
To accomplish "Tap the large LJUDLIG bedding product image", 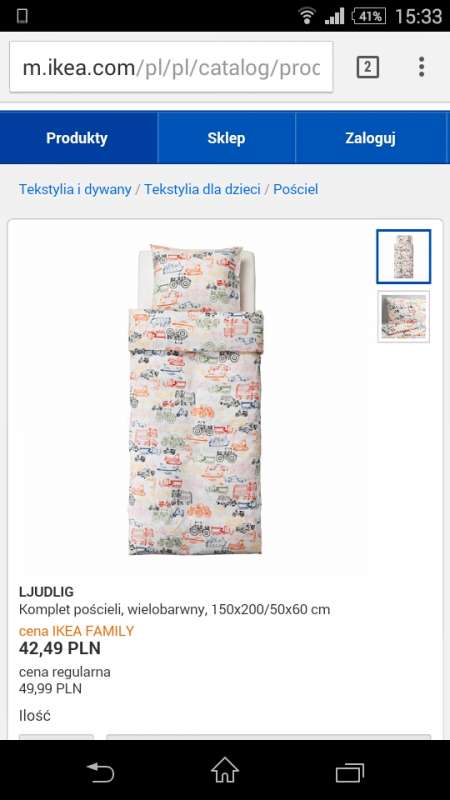I will (x=195, y=399).
